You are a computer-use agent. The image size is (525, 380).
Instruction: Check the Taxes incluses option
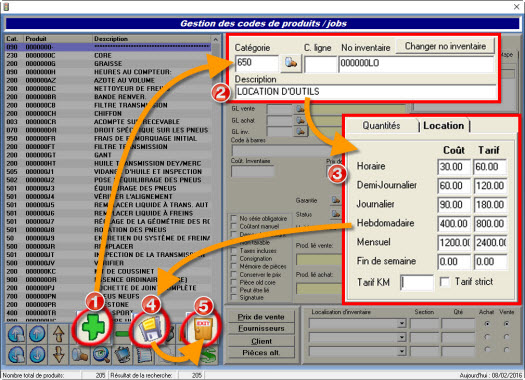point(234,250)
